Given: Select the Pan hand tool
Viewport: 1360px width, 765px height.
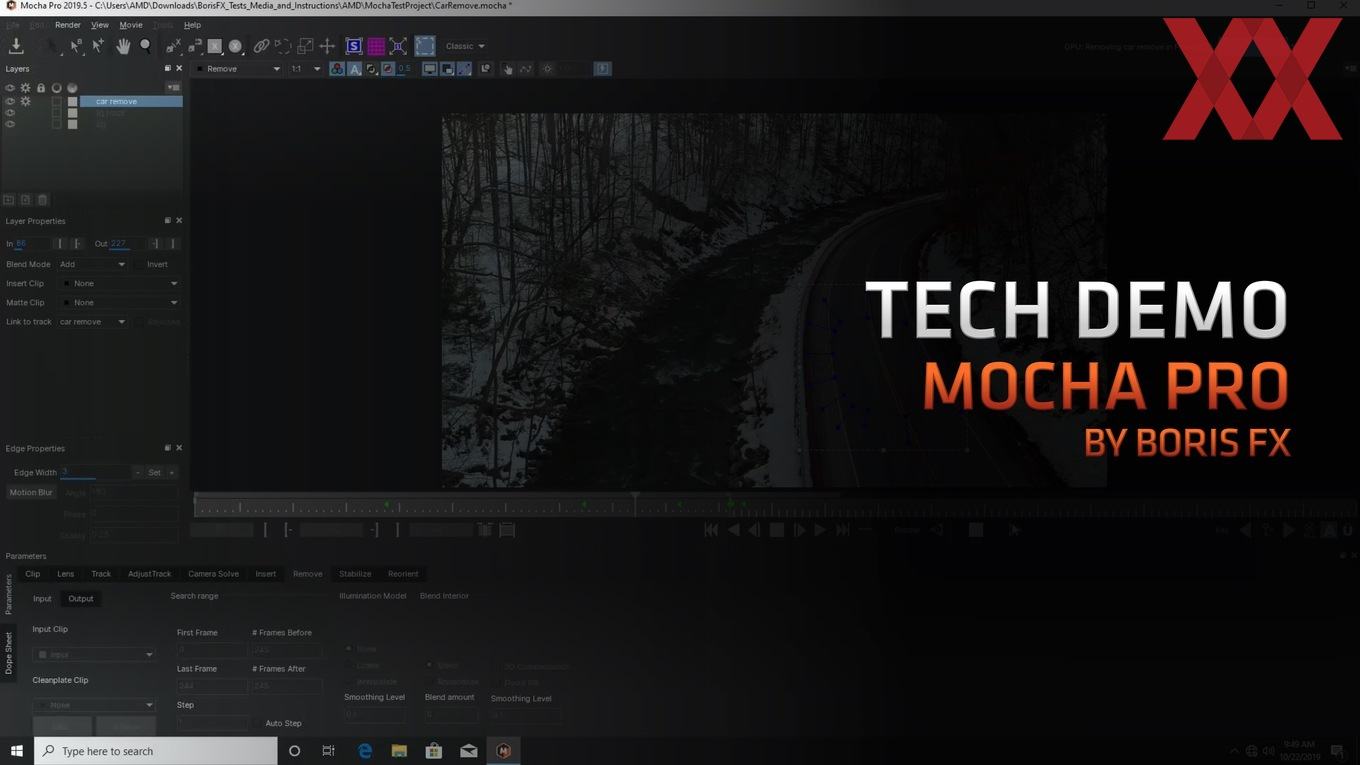Looking at the screenshot, I should (x=123, y=46).
